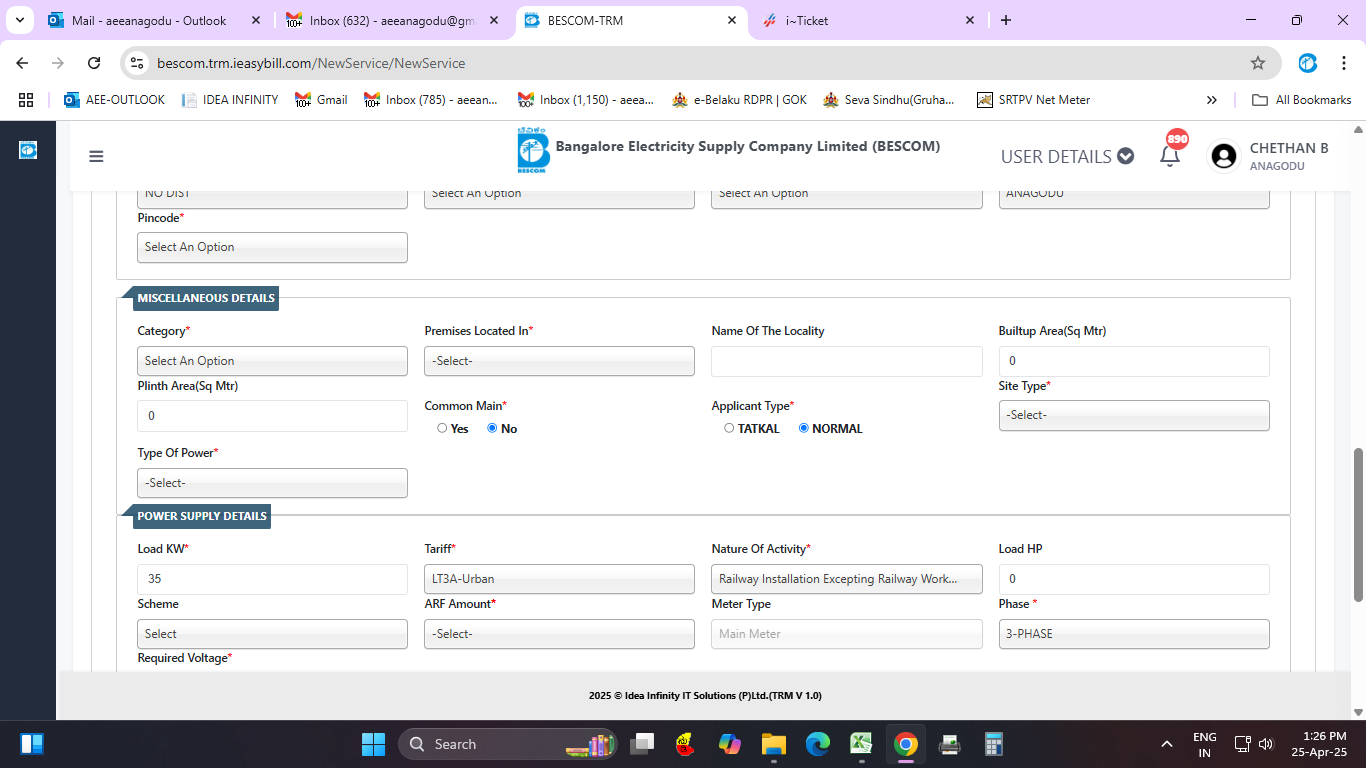
Task: Bookmark this page with the star
Action: [x=1258, y=63]
